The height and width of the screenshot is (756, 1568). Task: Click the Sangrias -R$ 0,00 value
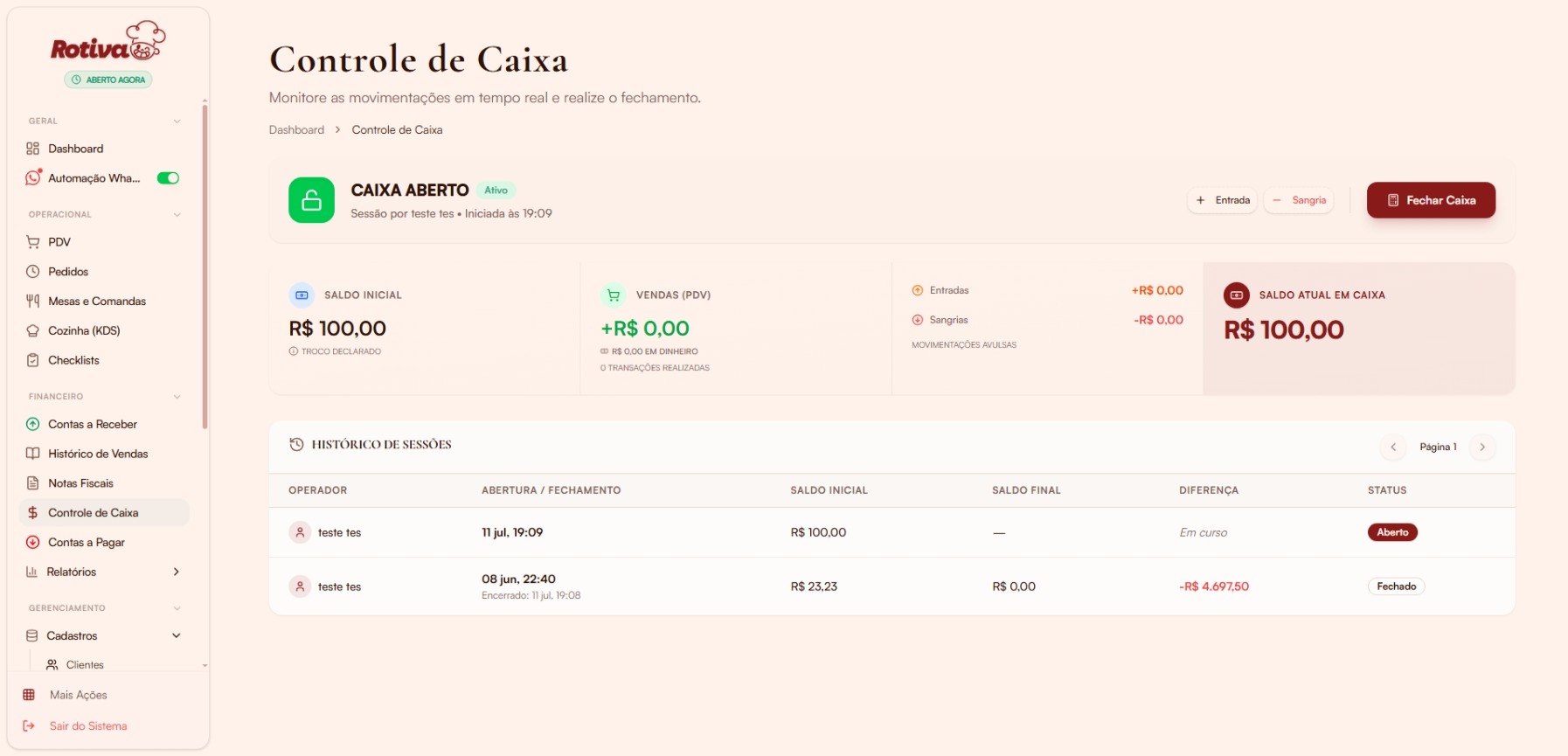point(1158,320)
